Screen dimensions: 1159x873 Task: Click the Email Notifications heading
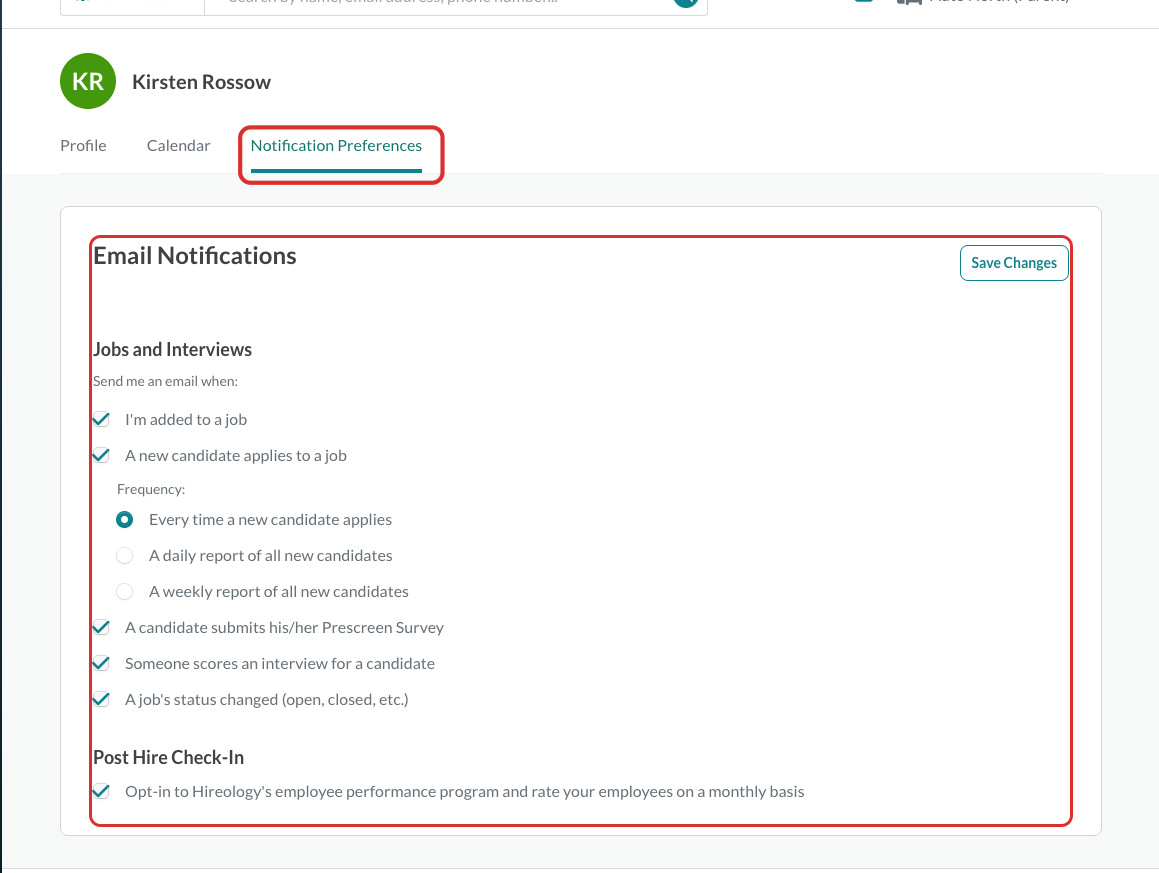coord(195,256)
